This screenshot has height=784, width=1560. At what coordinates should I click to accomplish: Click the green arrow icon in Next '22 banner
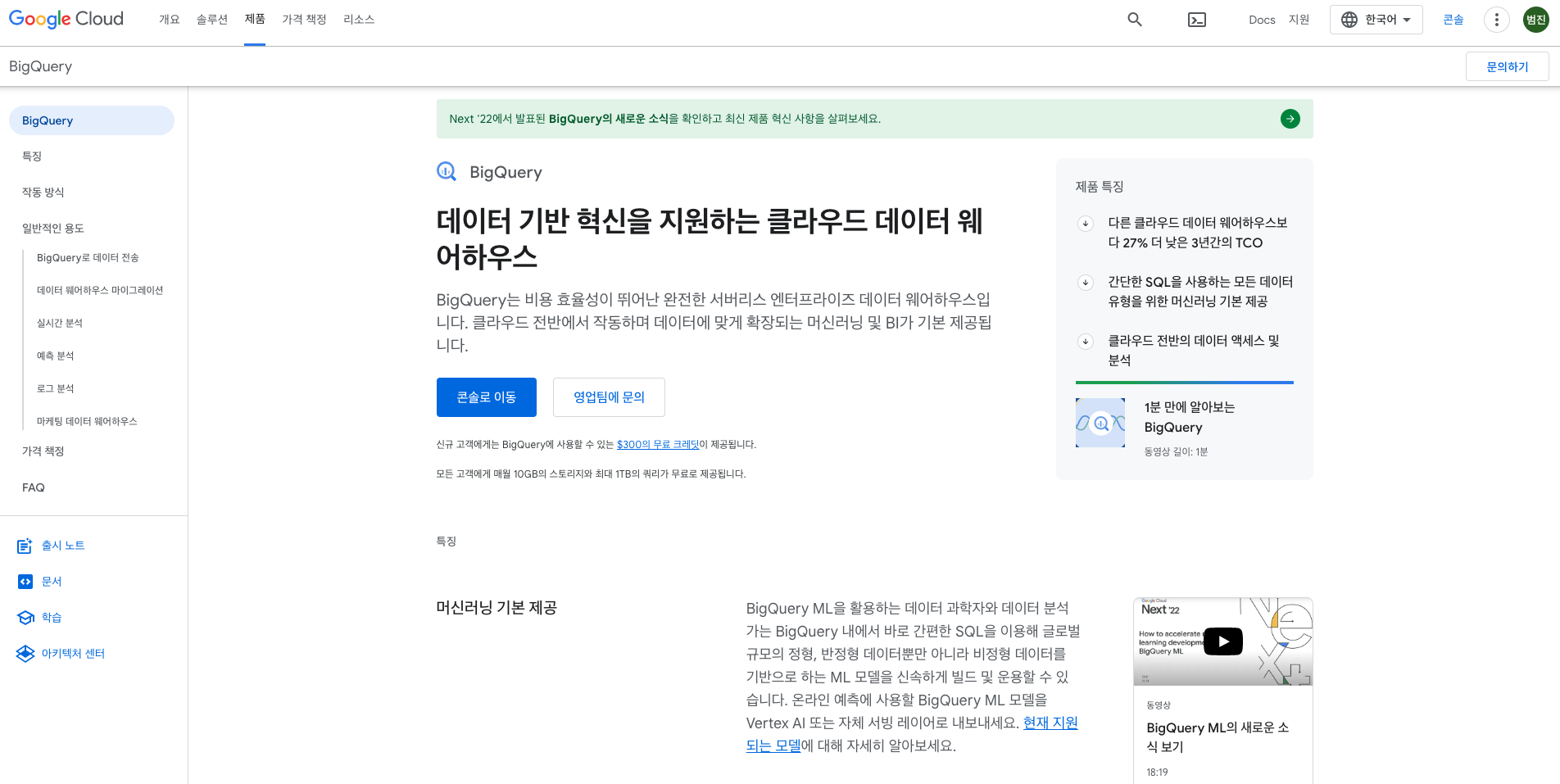pyautogui.click(x=1290, y=119)
